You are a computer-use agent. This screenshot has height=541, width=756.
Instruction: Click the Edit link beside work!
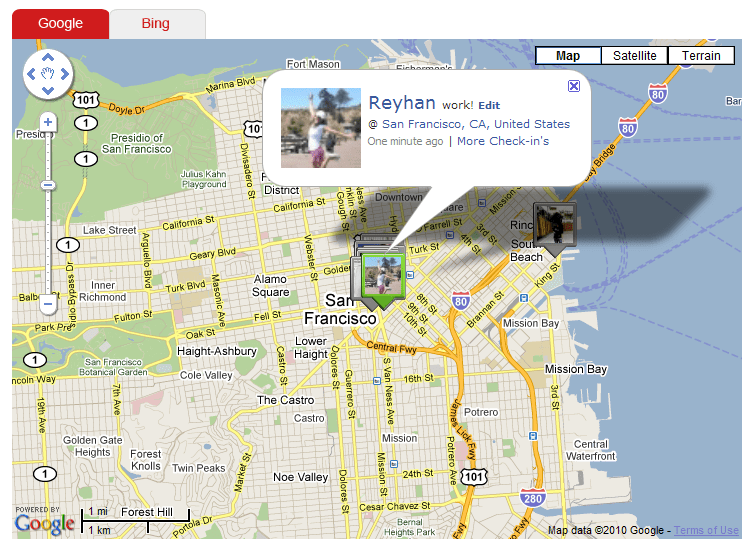coord(489,105)
